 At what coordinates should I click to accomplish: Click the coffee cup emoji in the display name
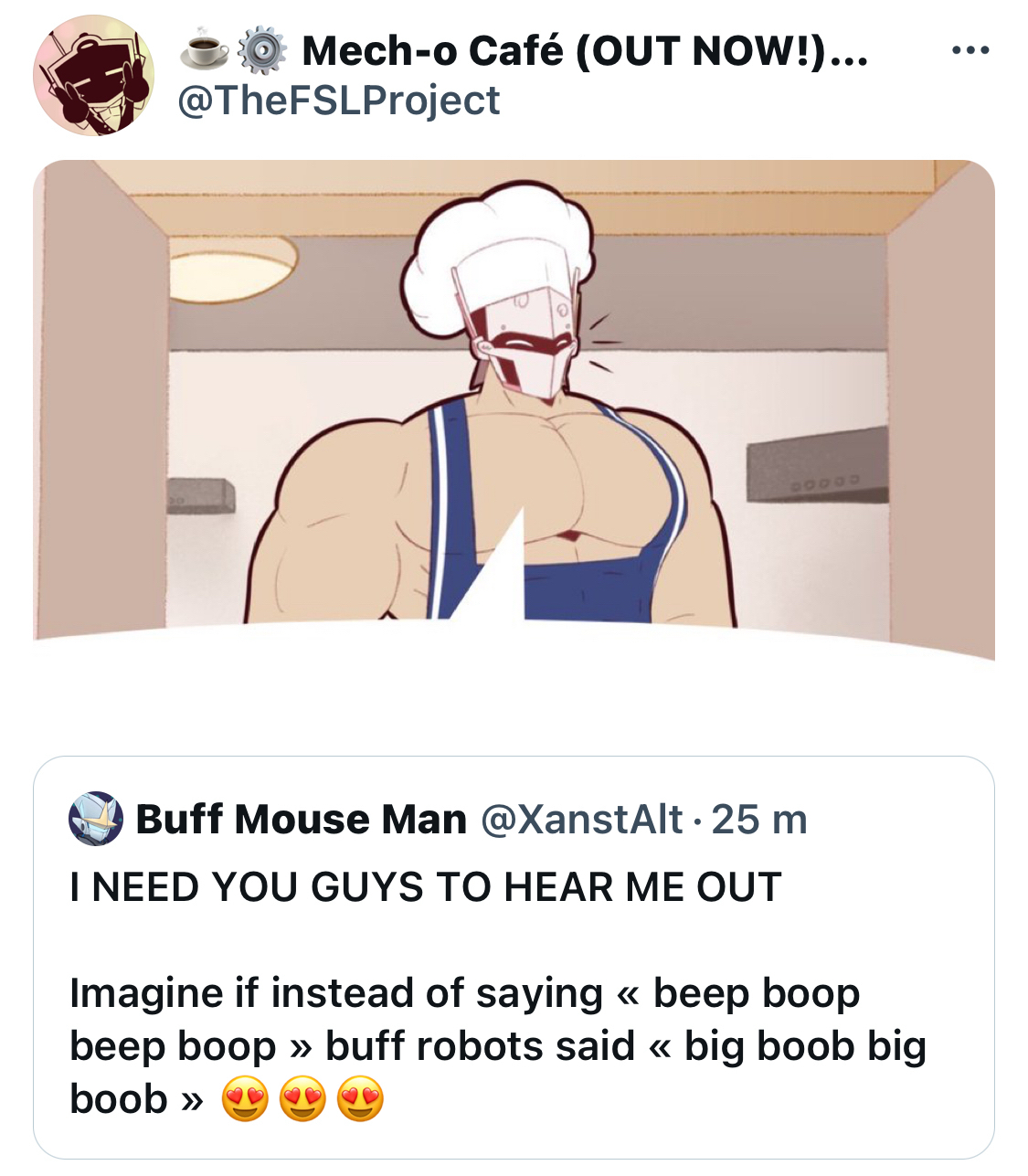(205, 50)
